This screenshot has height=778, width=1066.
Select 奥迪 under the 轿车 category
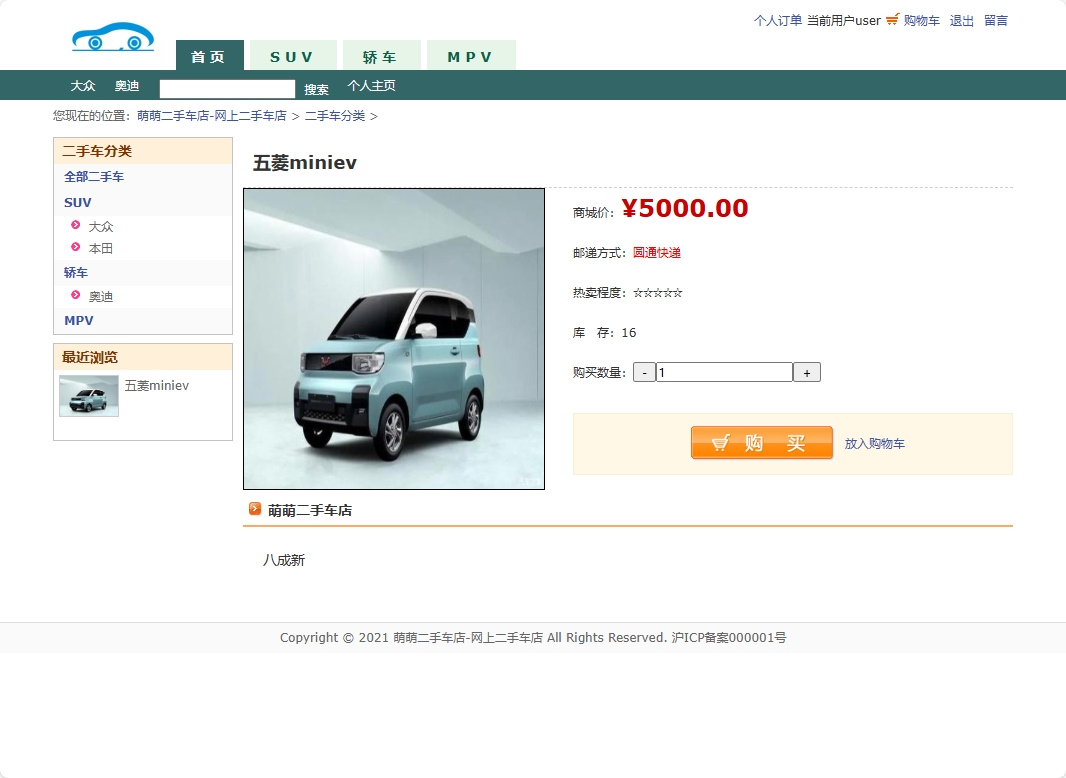101,297
